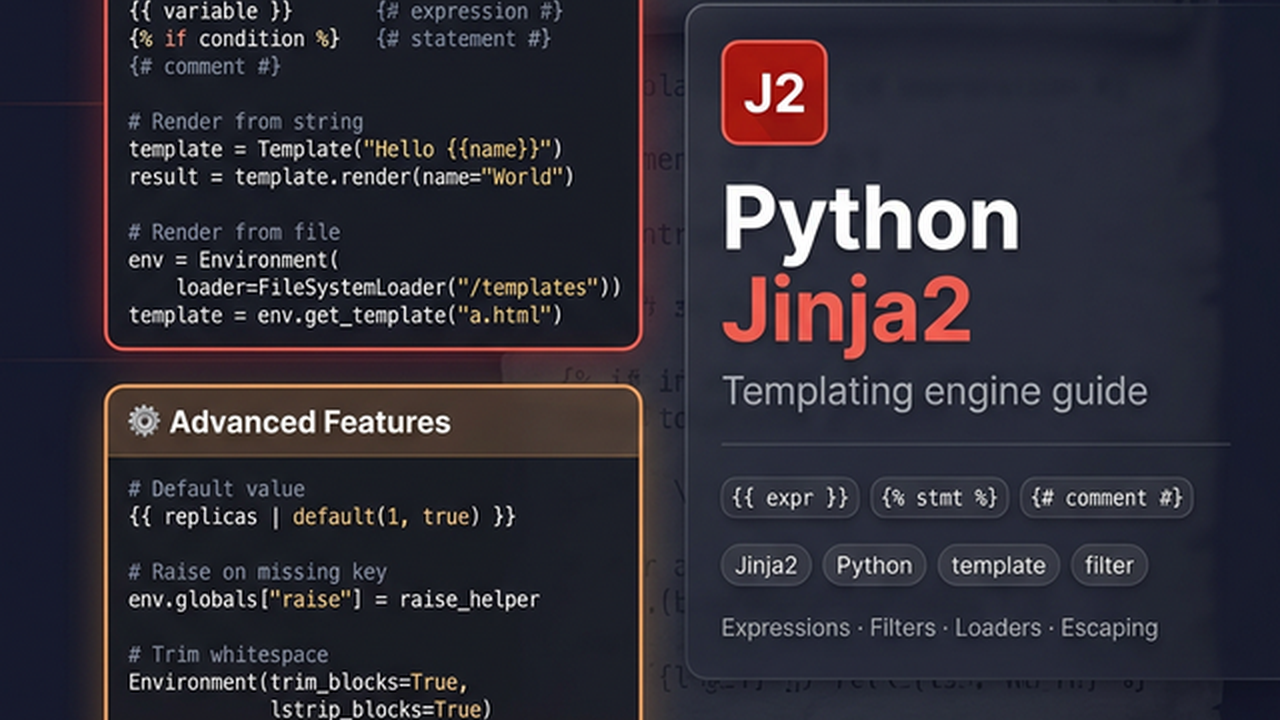1280x720 pixels.
Task: Choose the template keyword pill
Action: [998, 565]
